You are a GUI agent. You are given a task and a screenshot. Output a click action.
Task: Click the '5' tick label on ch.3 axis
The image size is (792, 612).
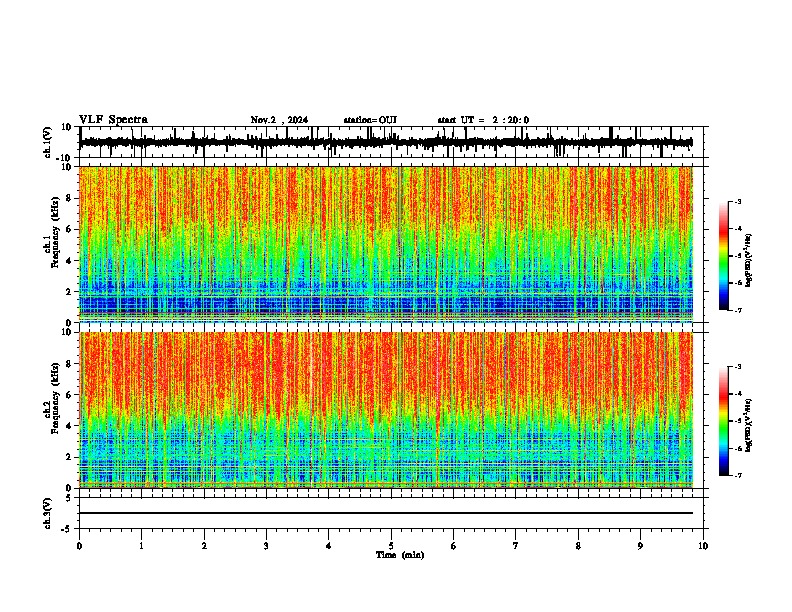pos(69,498)
